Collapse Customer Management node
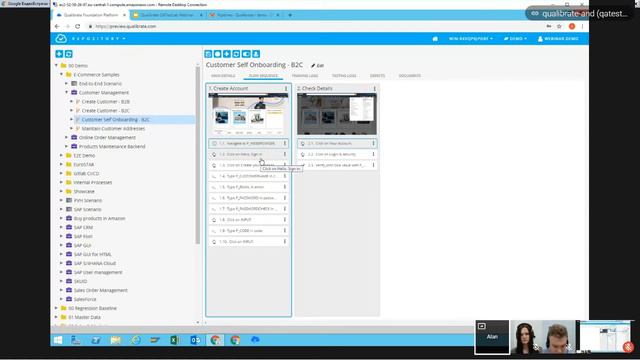This screenshot has height=360, width=640. [67, 92]
